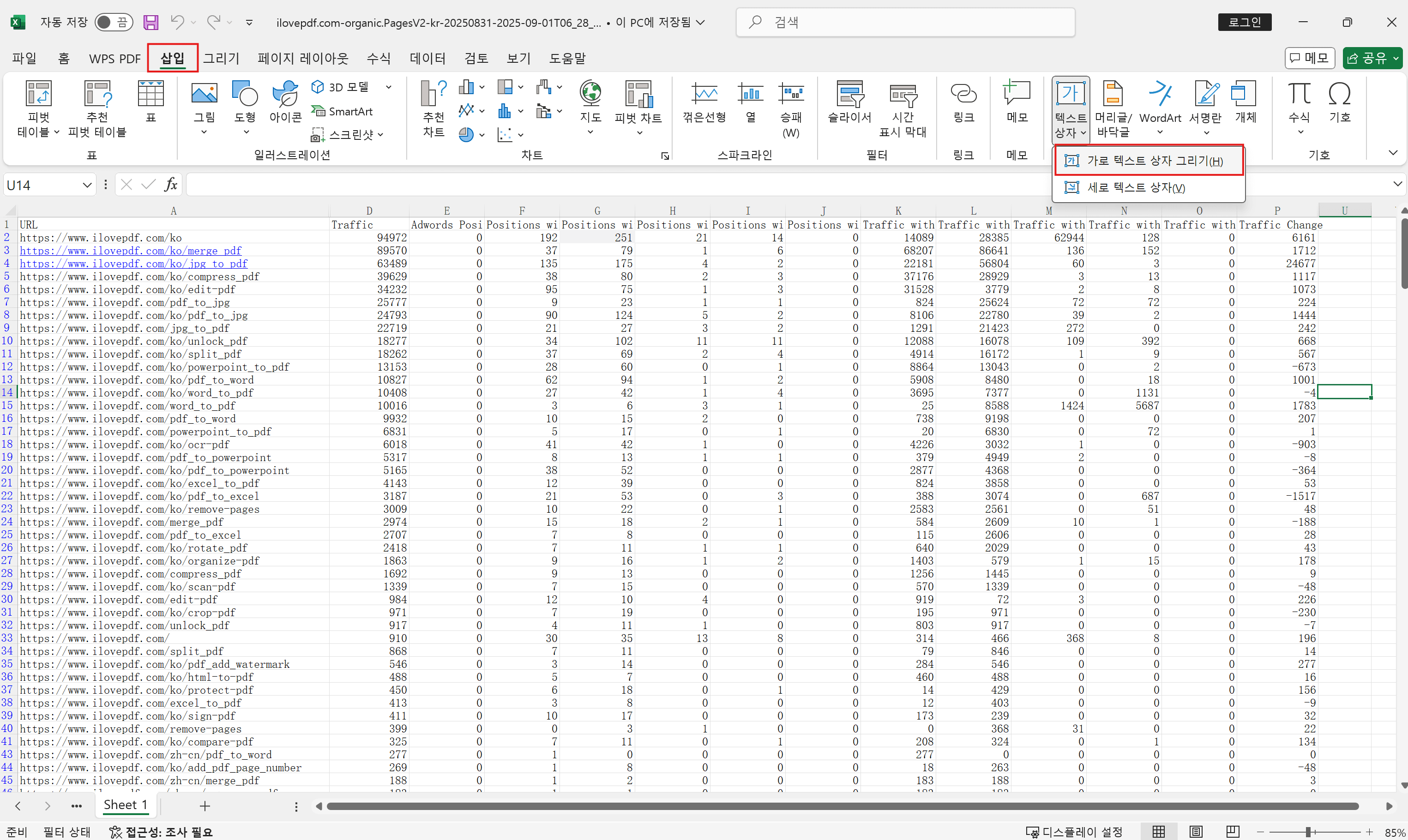This screenshot has width=1408, height=840.
Task: Insert WordArt text
Action: tap(1160, 108)
